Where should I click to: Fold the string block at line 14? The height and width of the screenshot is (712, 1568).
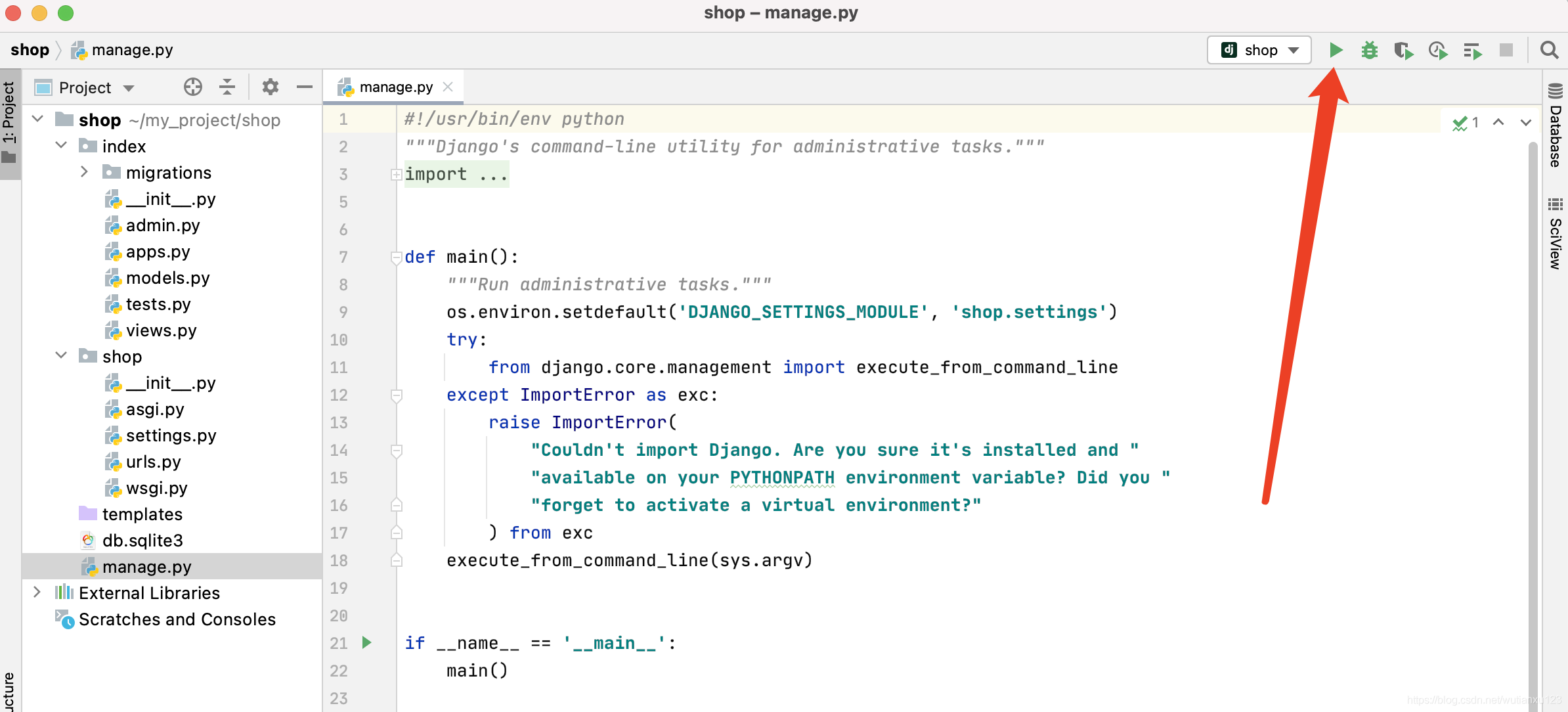tap(396, 451)
